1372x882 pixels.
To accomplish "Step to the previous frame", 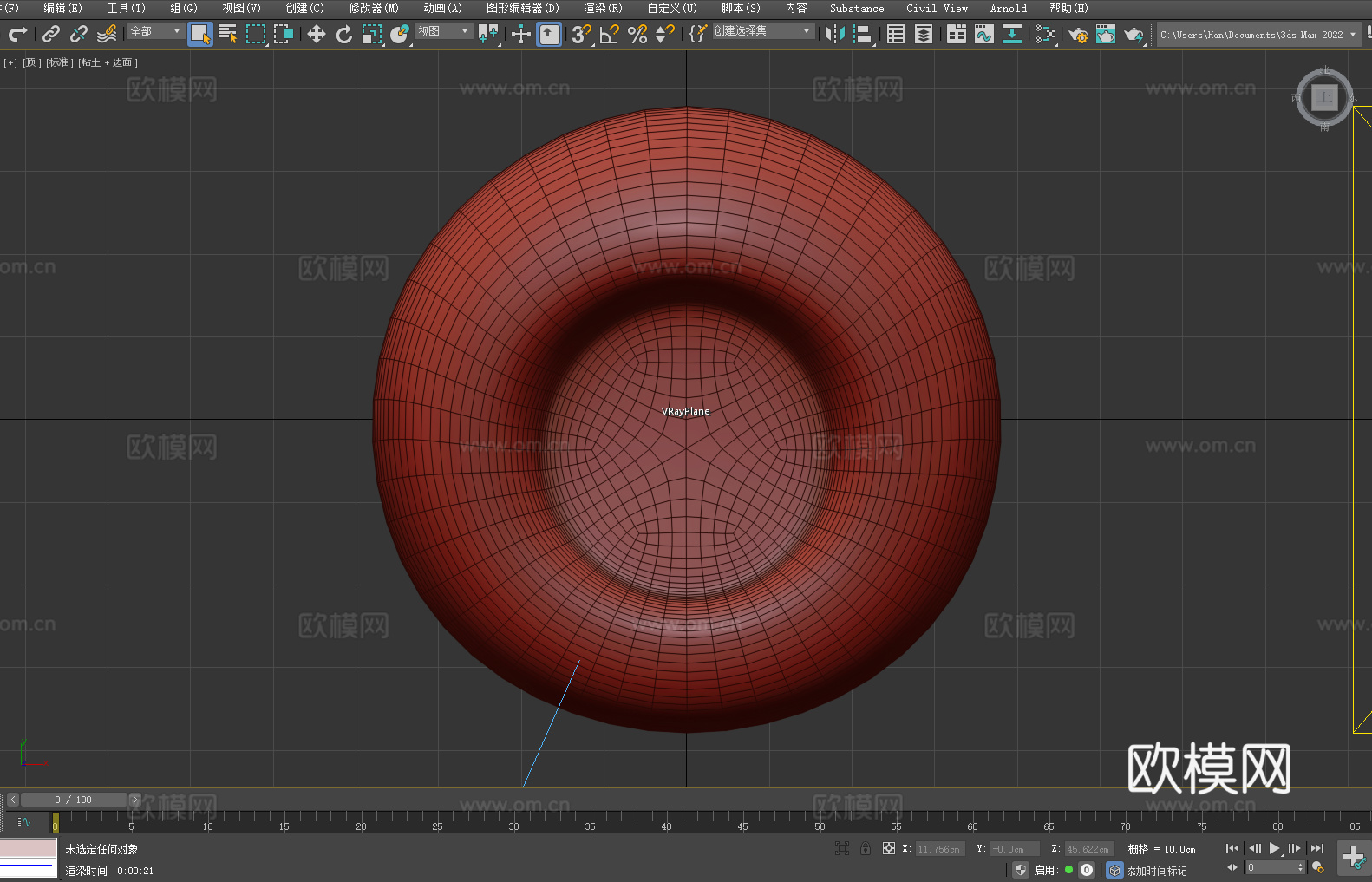I will (1254, 848).
